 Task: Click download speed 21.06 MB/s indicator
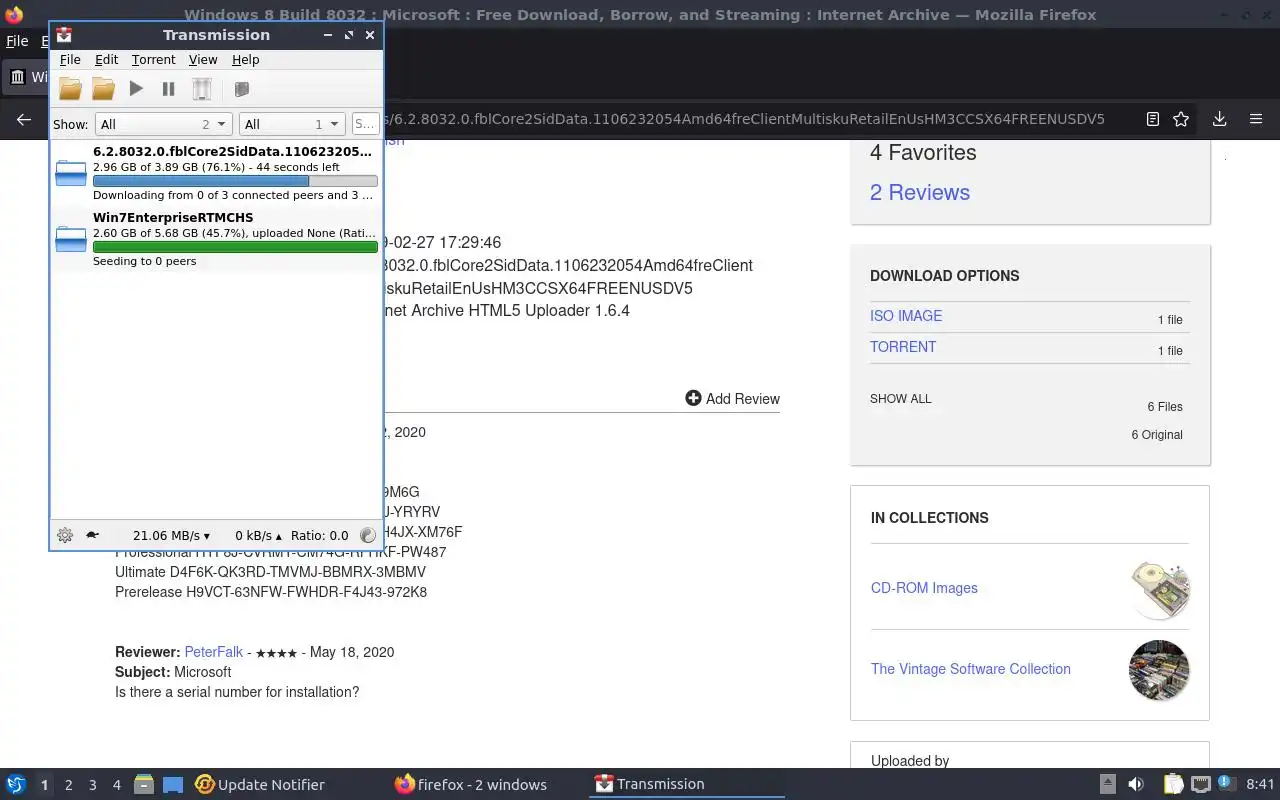(x=171, y=535)
